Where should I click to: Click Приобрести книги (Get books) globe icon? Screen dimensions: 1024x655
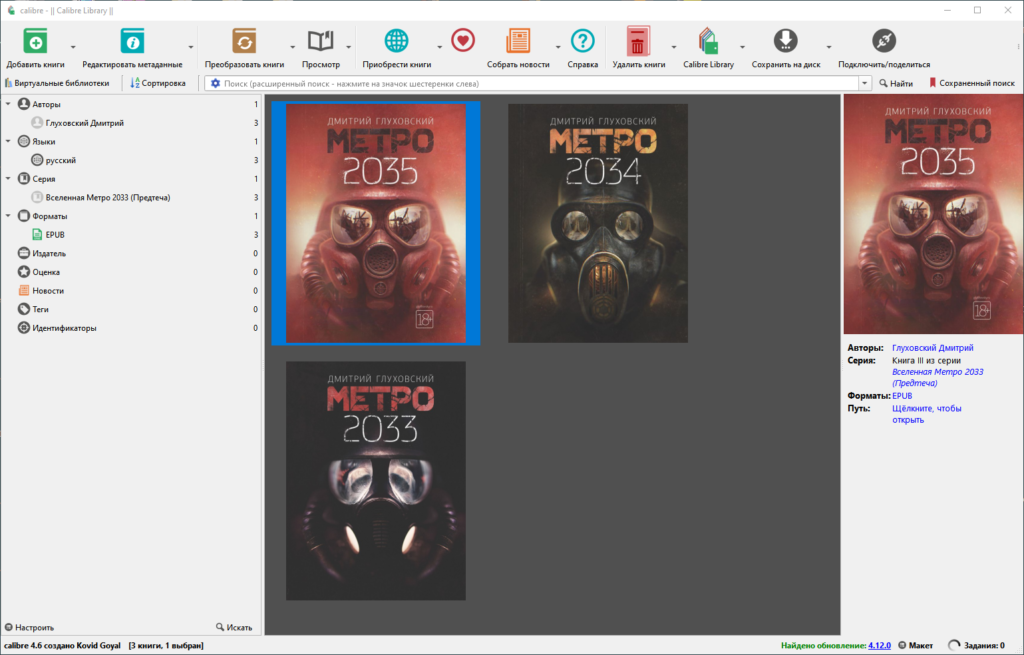[x=396, y=40]
